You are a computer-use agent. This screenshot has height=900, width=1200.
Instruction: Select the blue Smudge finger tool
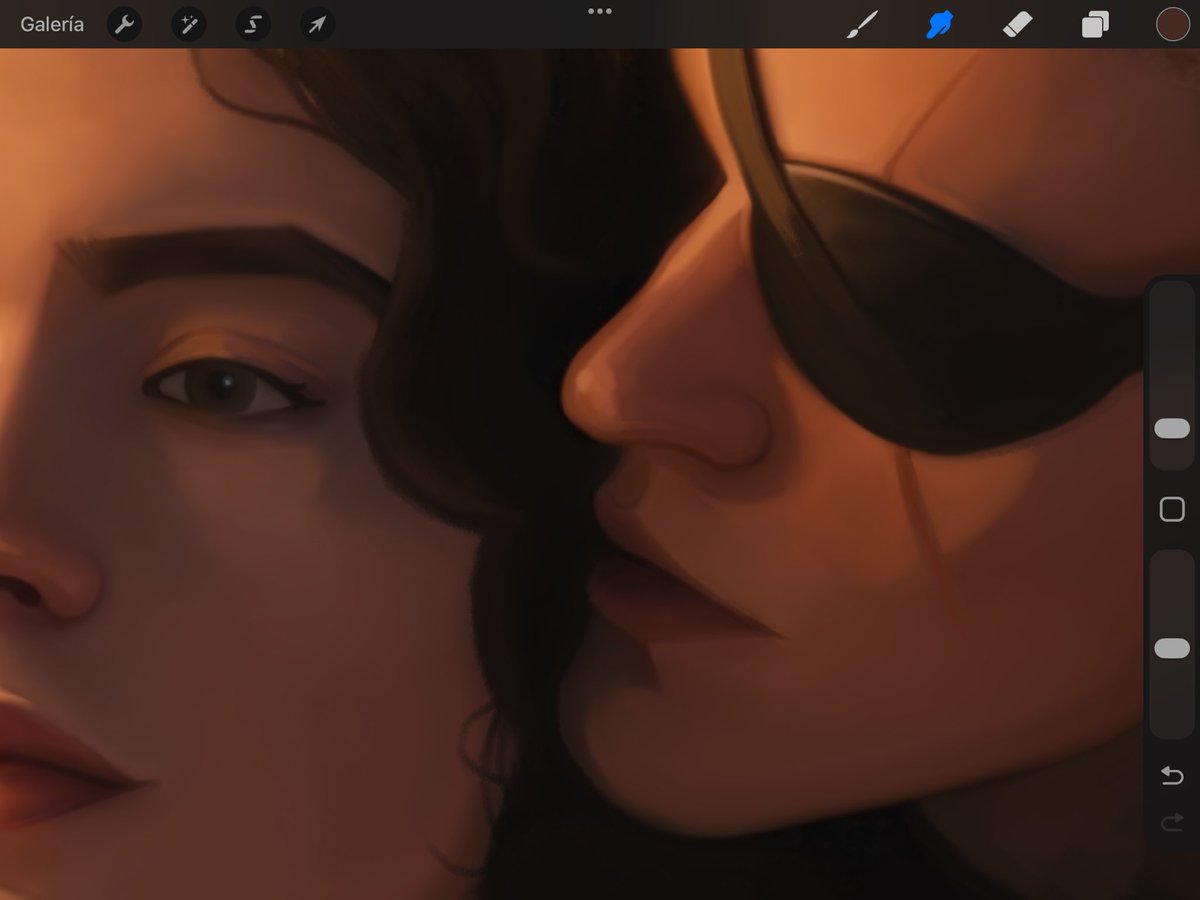click(x=939, y=25)
